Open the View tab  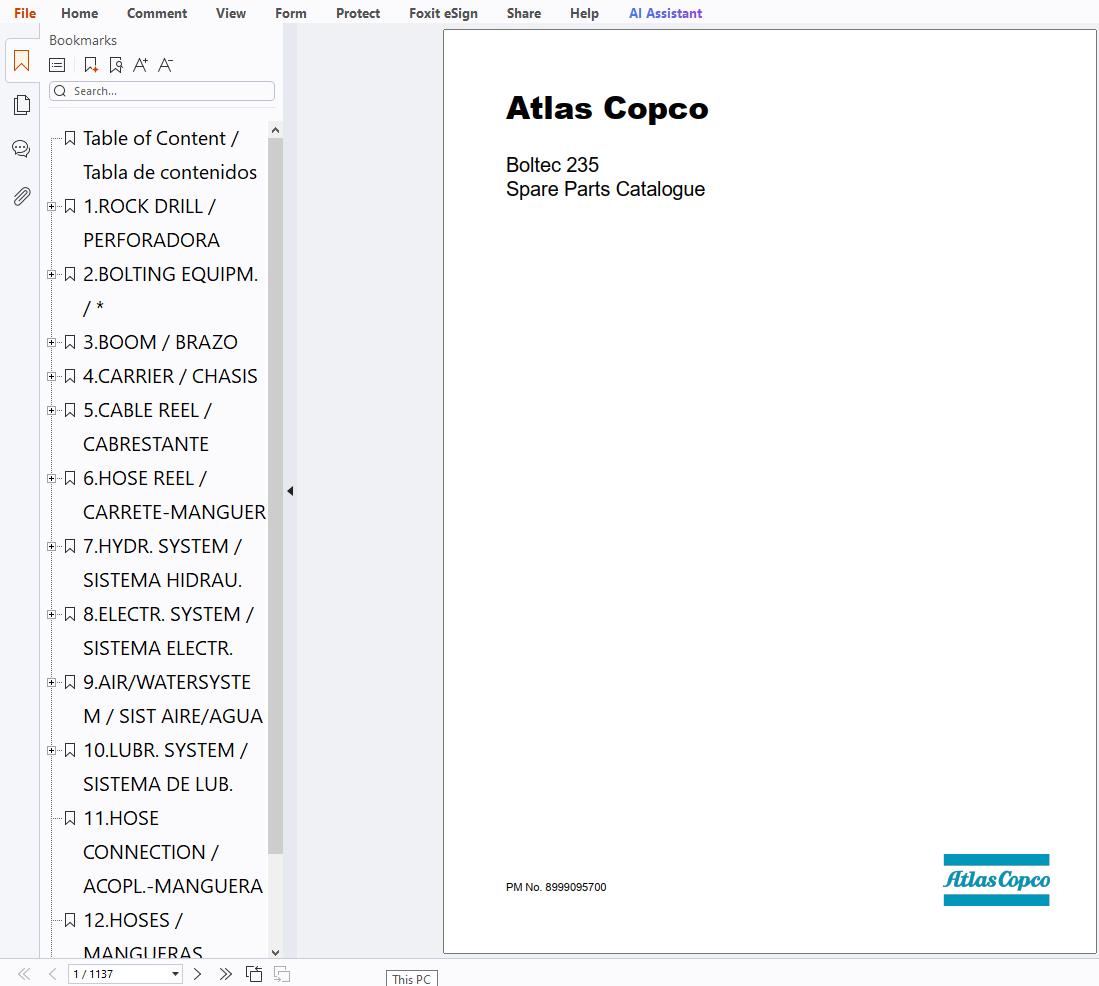[x=231, y=13]
